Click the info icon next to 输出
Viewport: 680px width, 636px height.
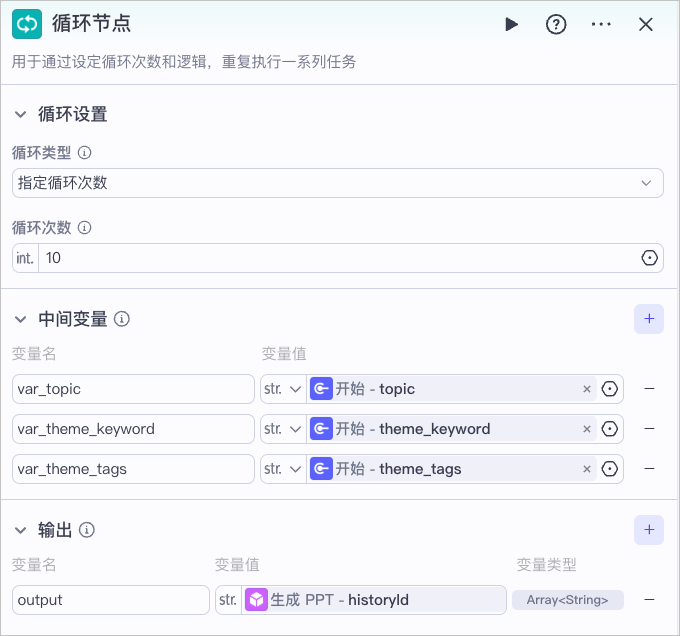point(87,530)
